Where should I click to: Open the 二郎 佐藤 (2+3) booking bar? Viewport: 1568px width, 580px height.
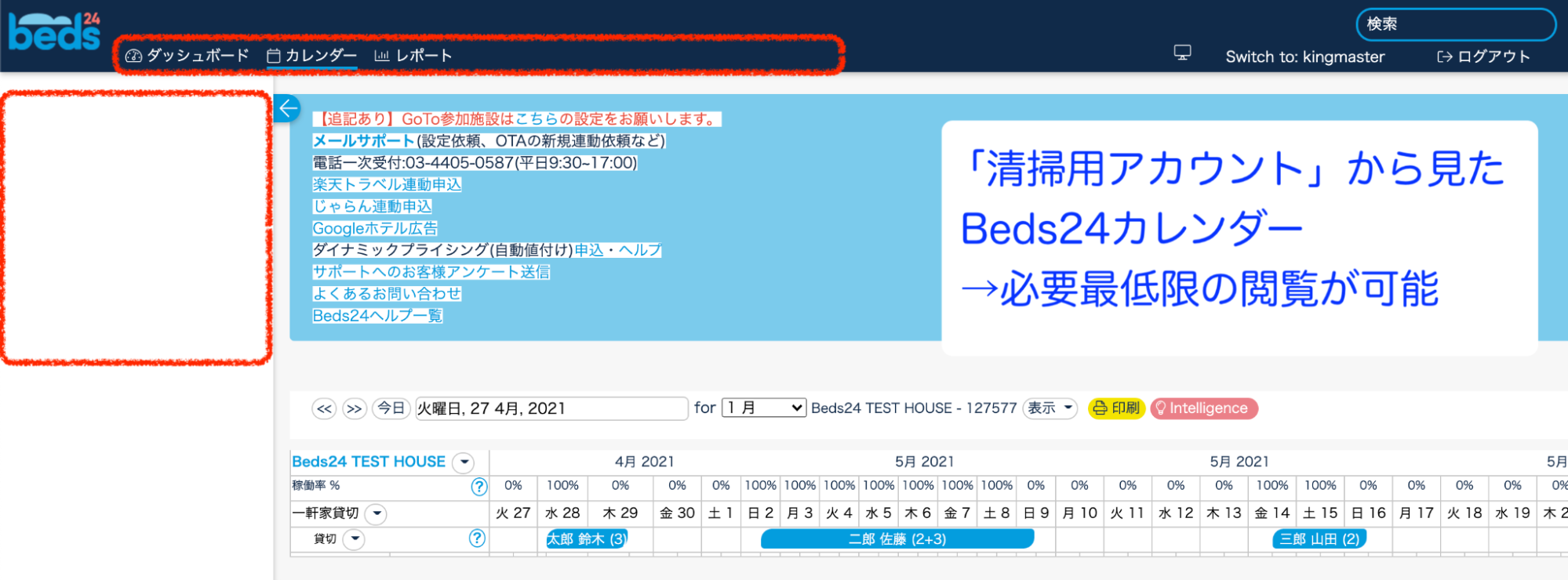pyautogui.click(x=897, y=539)
